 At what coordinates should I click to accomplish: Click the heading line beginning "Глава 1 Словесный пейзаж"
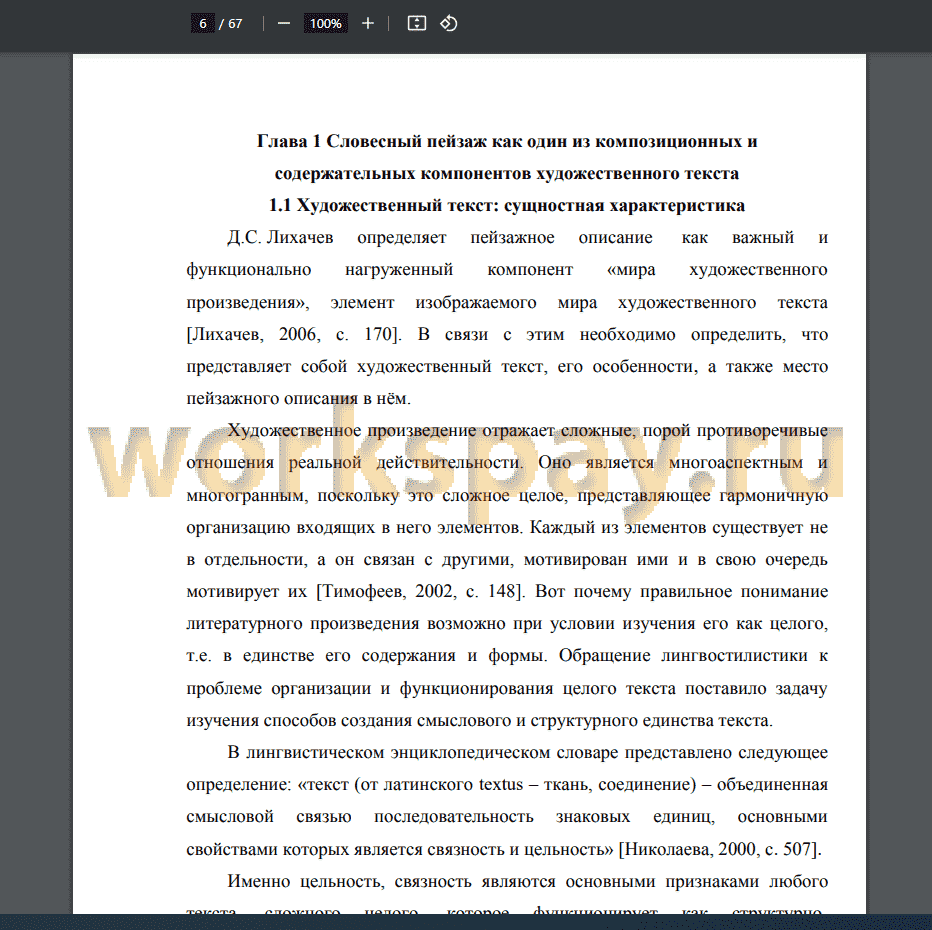coord(507,141)
